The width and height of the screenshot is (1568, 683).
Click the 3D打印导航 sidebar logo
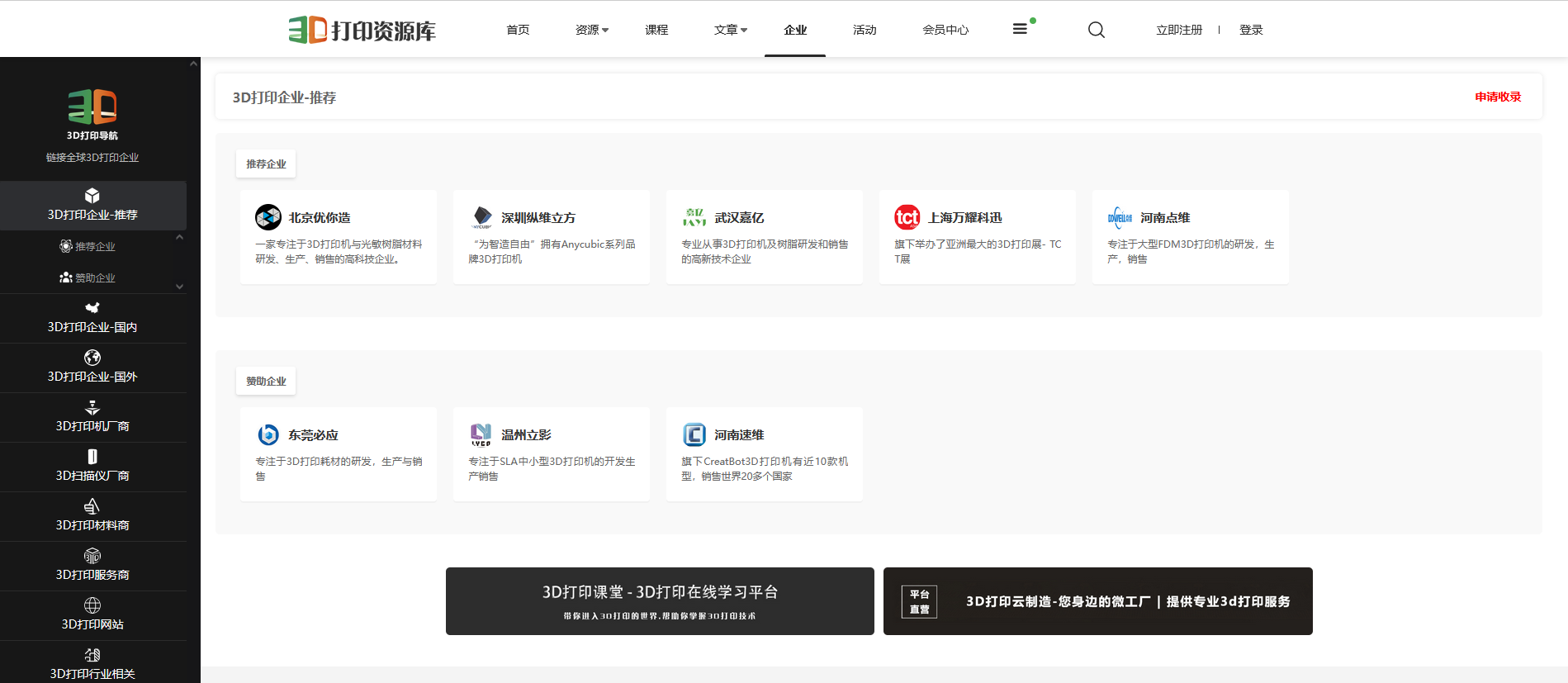click(x=92, y=115)
